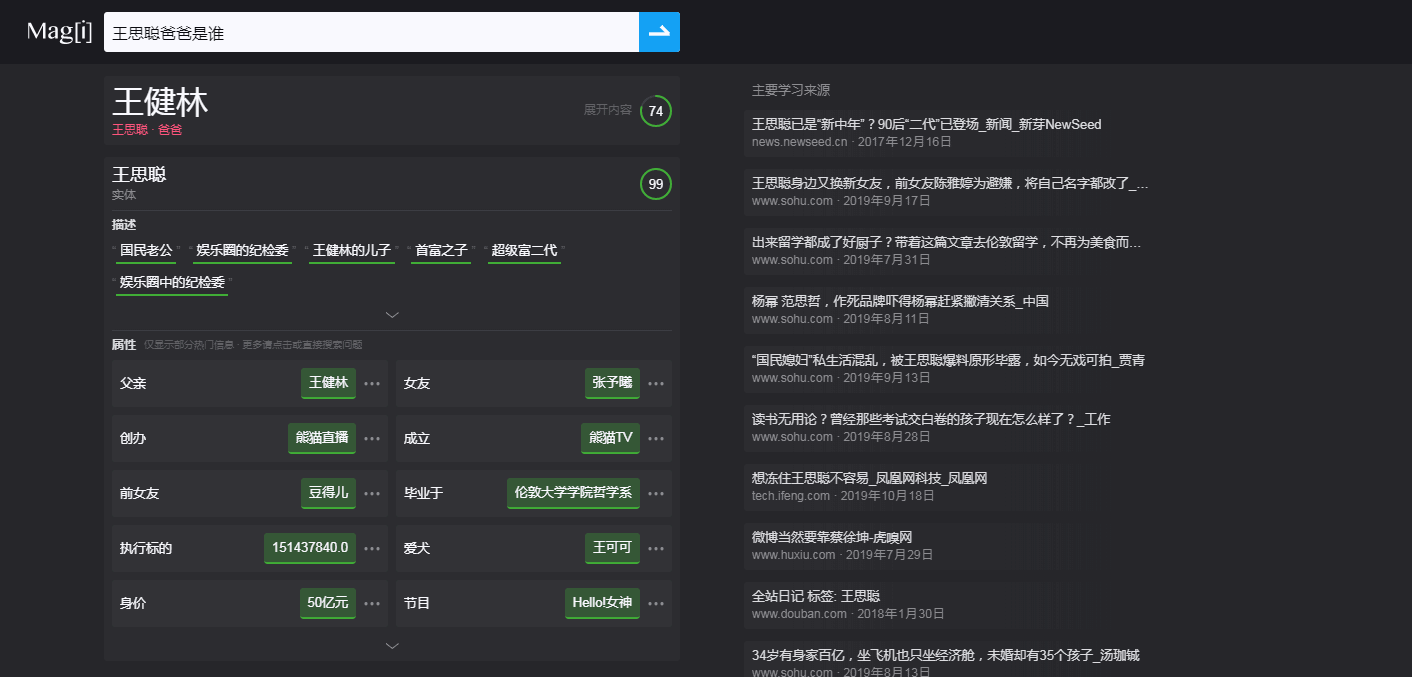Open more options for the 爱犬 attribute
Viewport: 1412px width, 677px height.
(656, 548)
